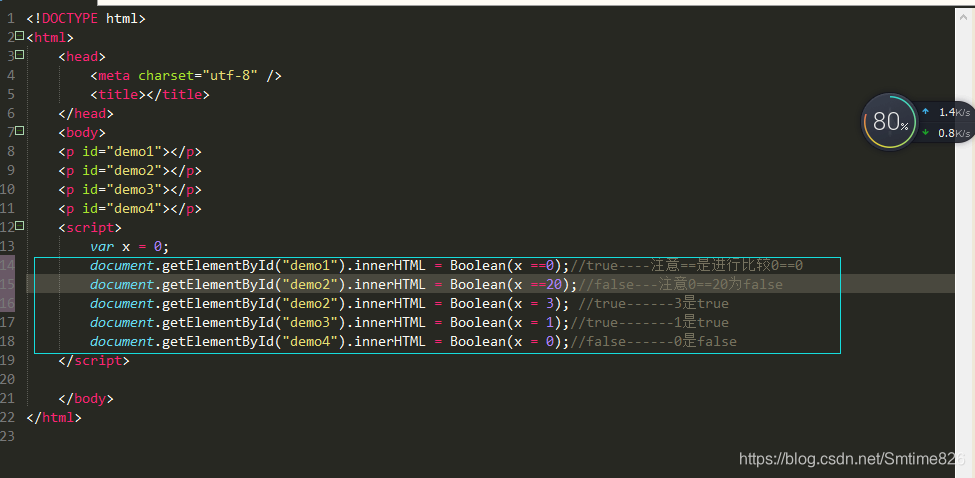
Task: Click the title tag on line 5
Action: [150, 94]
